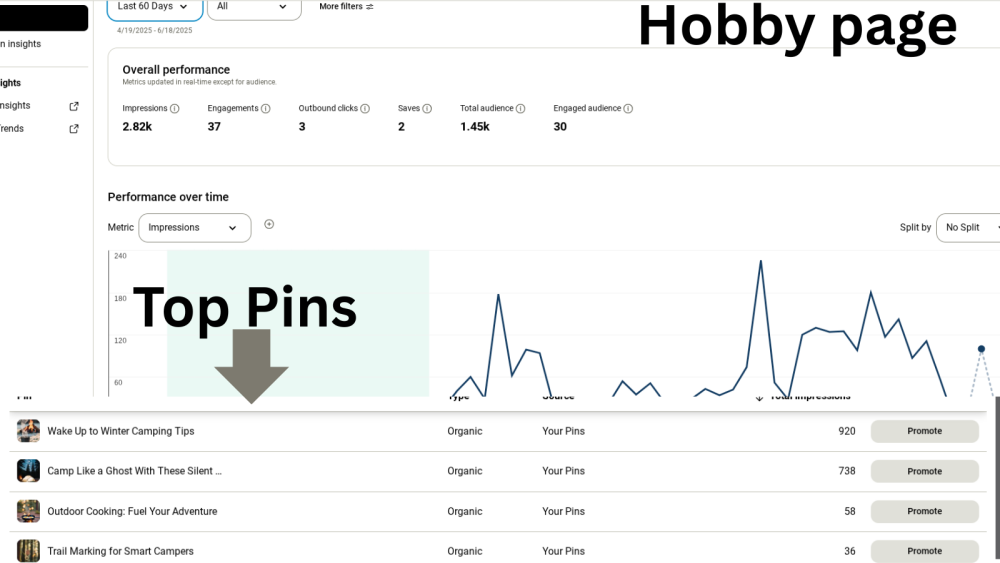Promote the Trail Marking for Smart Campers pin
Viewport: 1000px width, 563px height.
(924, 551)
